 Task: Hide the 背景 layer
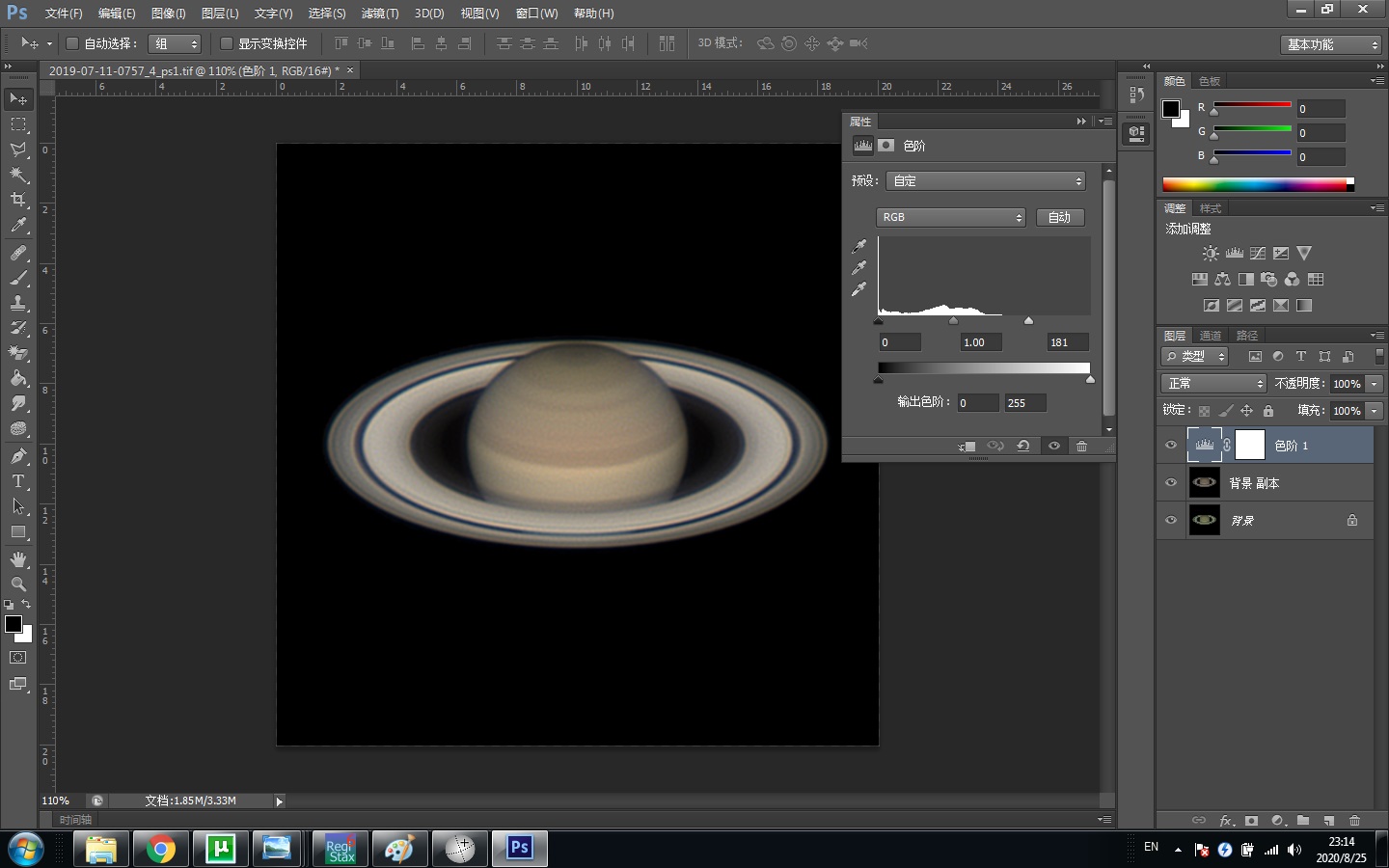1171,521
